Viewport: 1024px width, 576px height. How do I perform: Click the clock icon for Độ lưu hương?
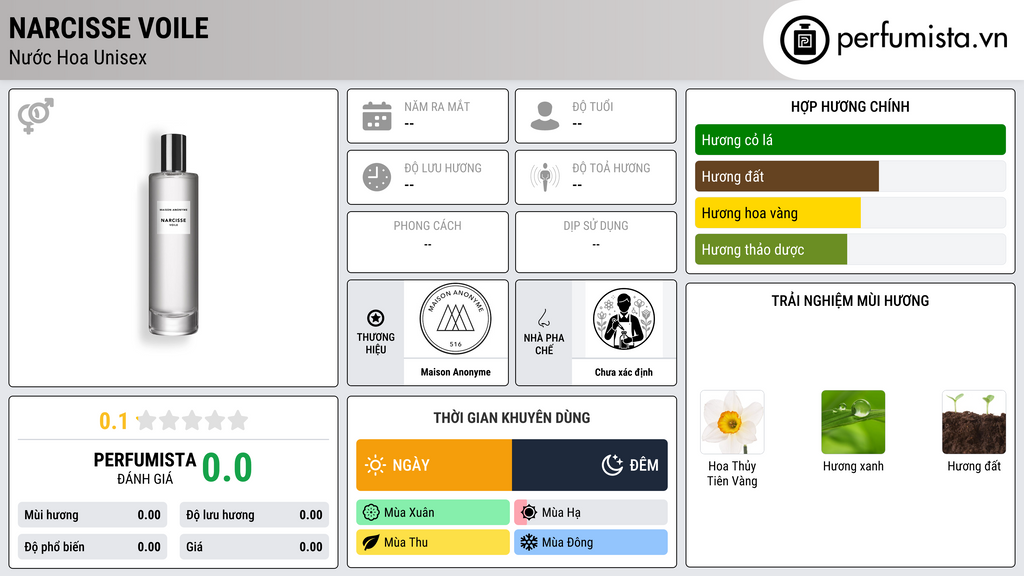[x=377, y=177]
